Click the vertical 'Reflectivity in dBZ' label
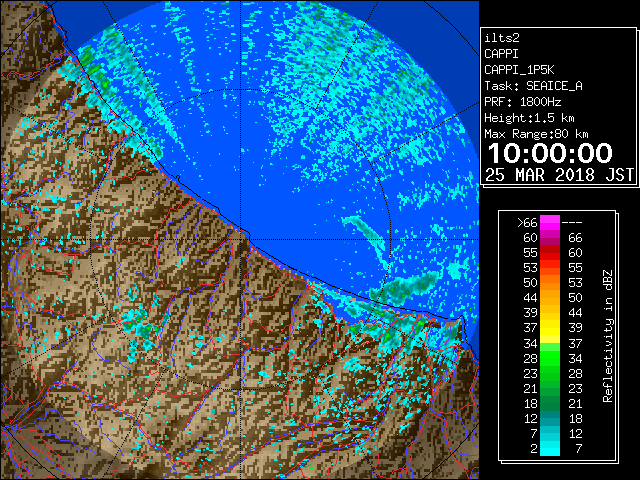640x480 pixels. pos(607,336)
